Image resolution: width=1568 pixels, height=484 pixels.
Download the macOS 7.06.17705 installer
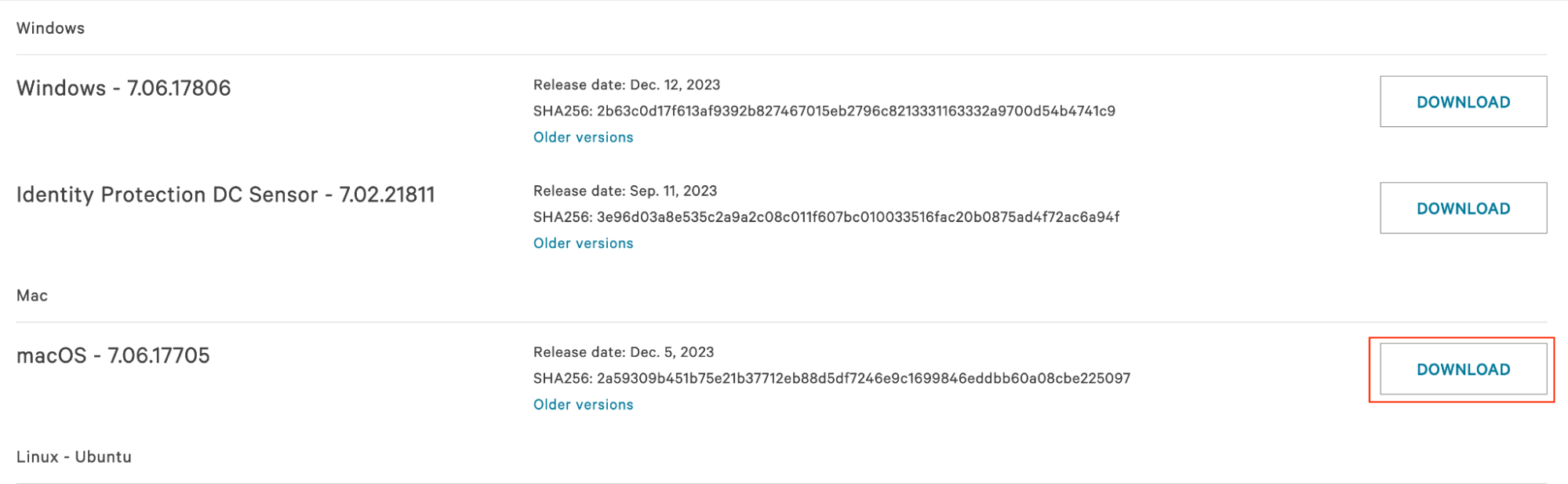coord(1463,369)
